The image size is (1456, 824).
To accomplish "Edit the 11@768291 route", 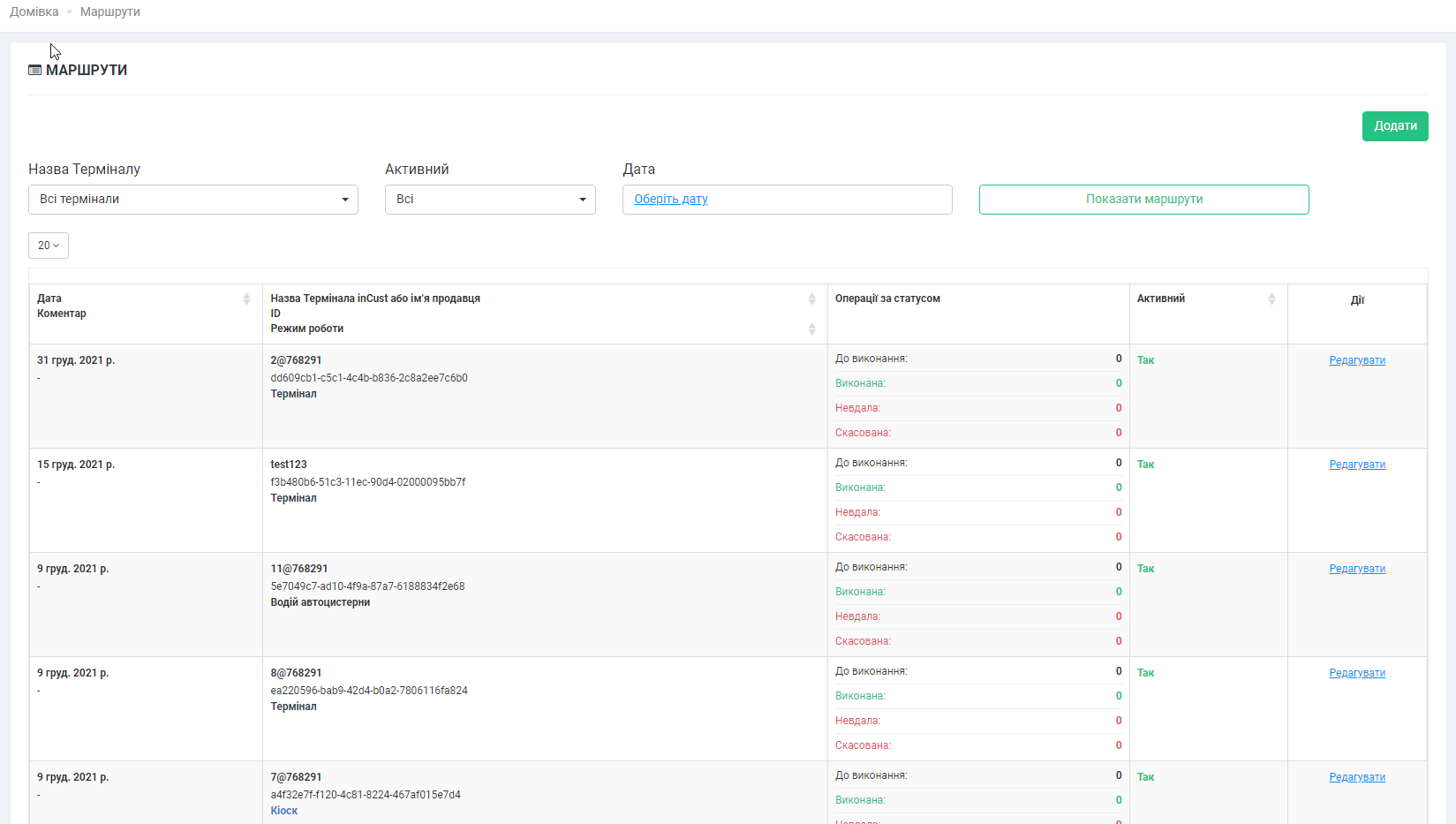I will point(1356,569).
